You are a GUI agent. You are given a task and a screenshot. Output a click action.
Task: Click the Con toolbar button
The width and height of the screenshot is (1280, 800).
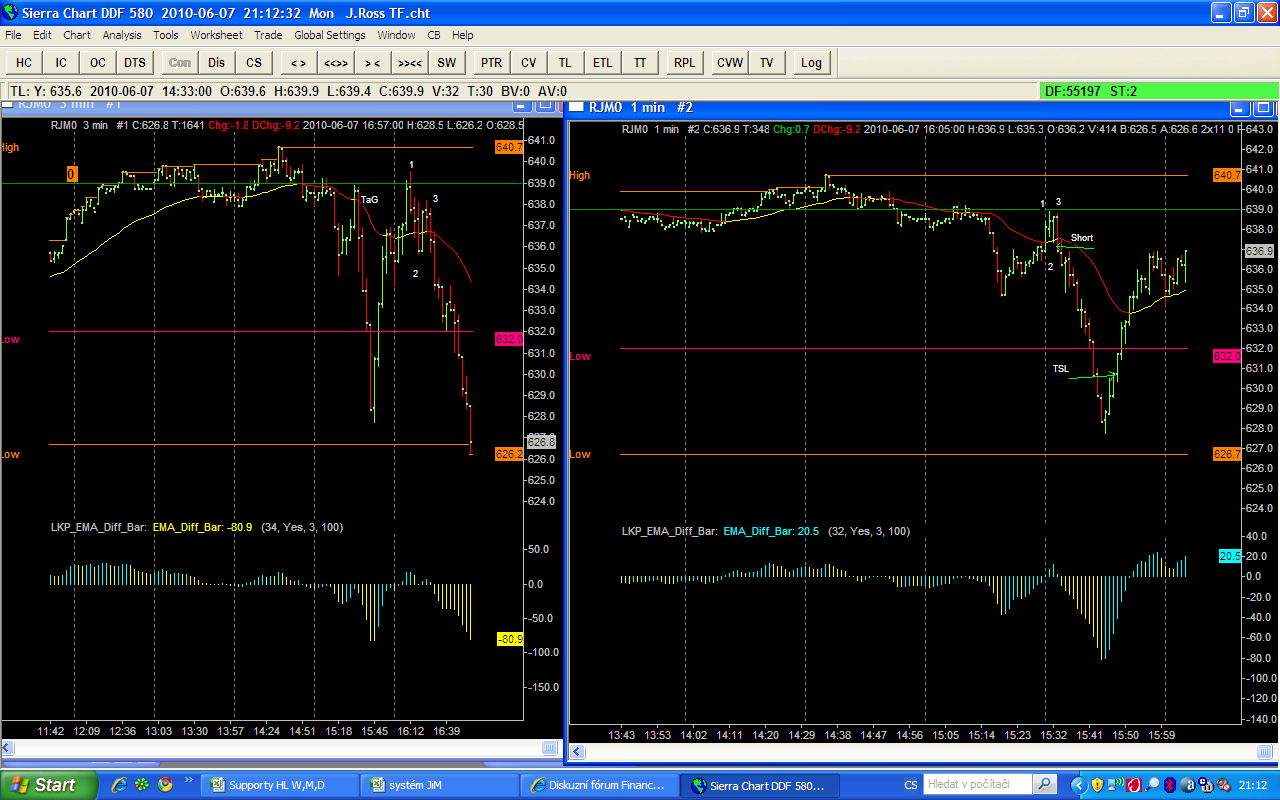180,62
